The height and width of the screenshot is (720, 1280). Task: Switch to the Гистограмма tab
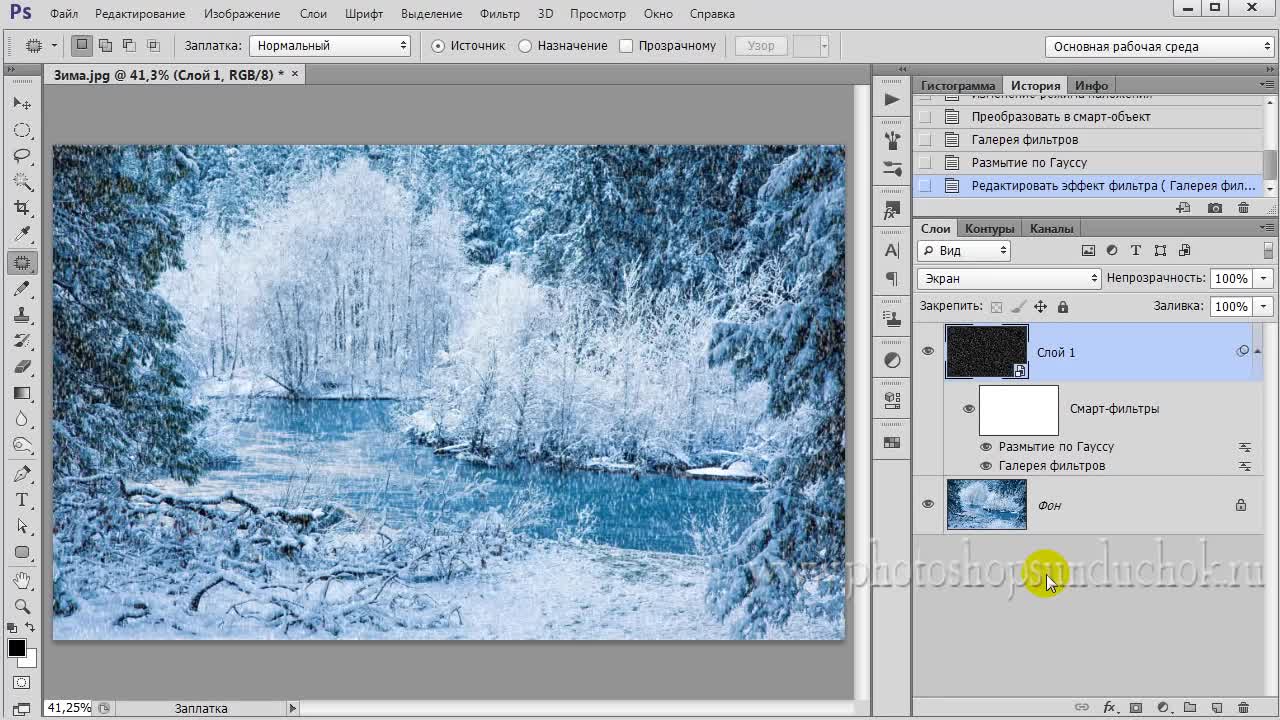pyautogui.click(x=958, y=86)
